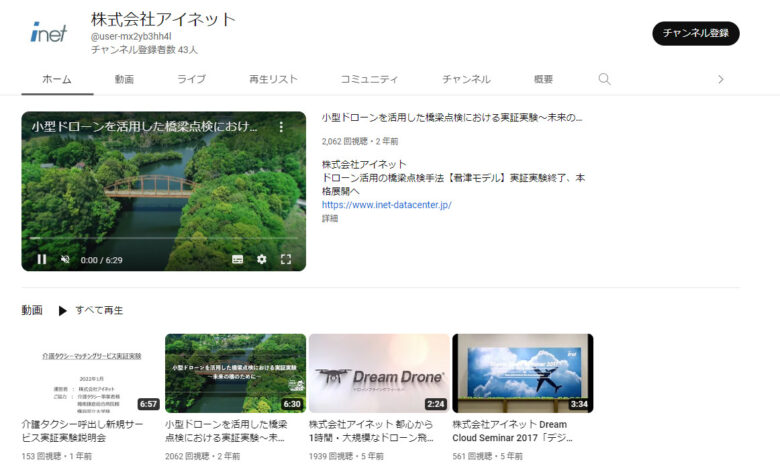The width and height of the screenshot is (780, 464).
Task: Open title 株式会社アイネット 都心から1時間
Action: pyautogui.click(x=371, y=431)
